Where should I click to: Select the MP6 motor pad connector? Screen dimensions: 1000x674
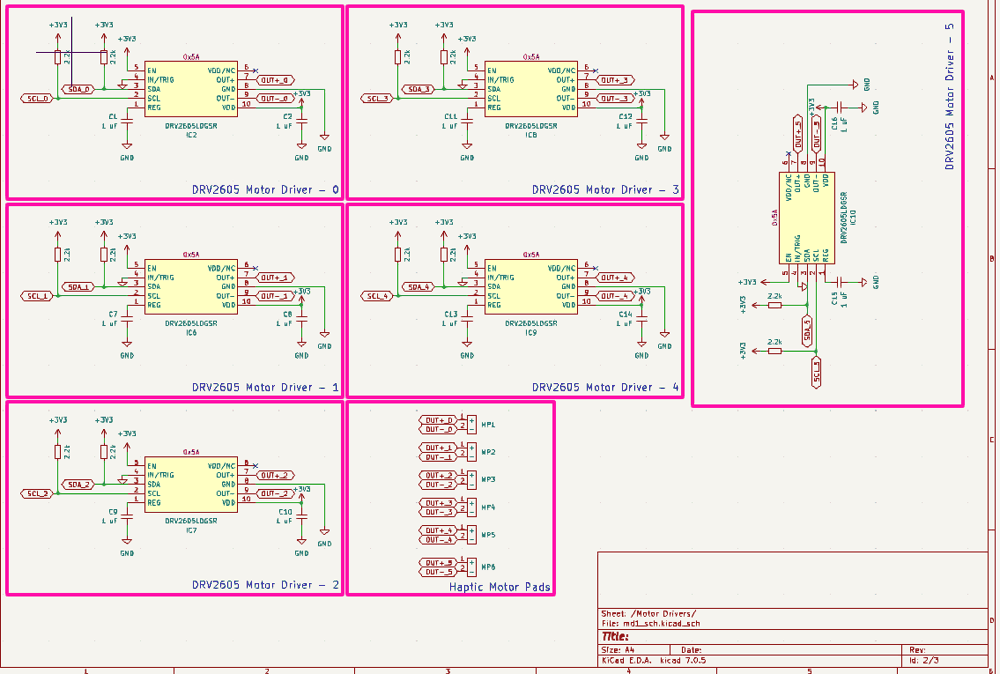471,567
